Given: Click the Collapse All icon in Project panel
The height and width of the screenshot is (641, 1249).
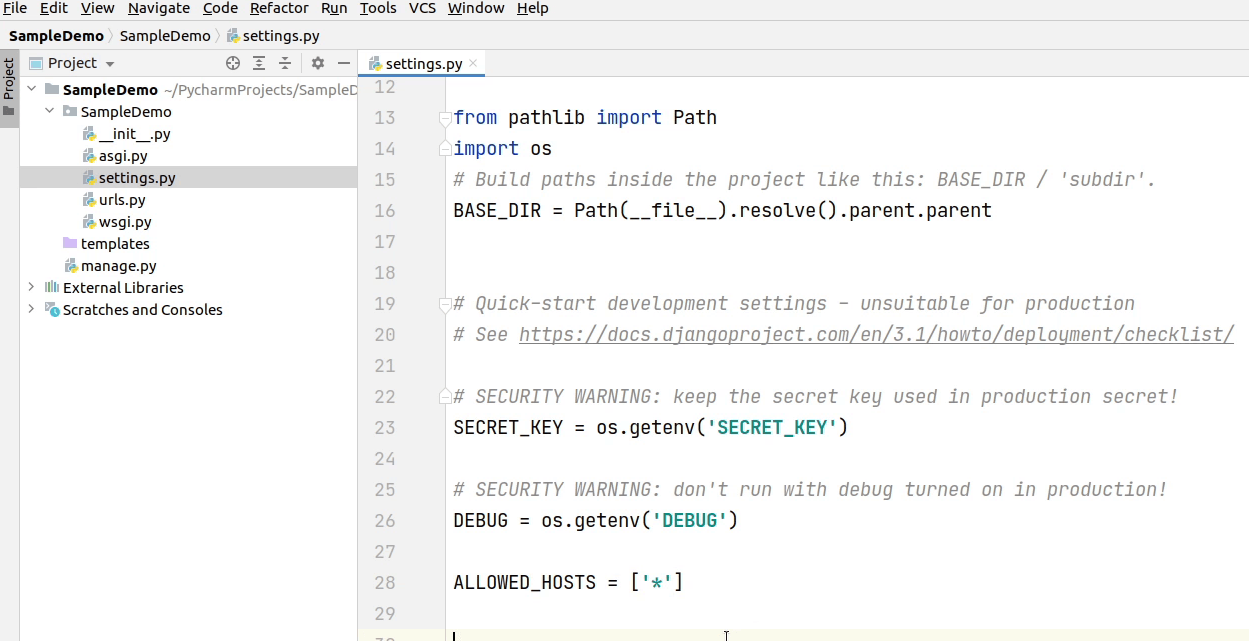Looking at the screenshot, I should pos(284,63).
